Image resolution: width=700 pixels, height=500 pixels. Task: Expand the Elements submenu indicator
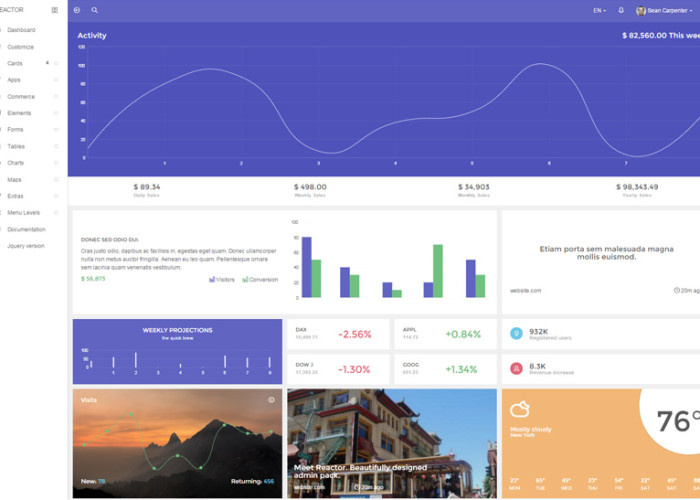click(56, 113)
